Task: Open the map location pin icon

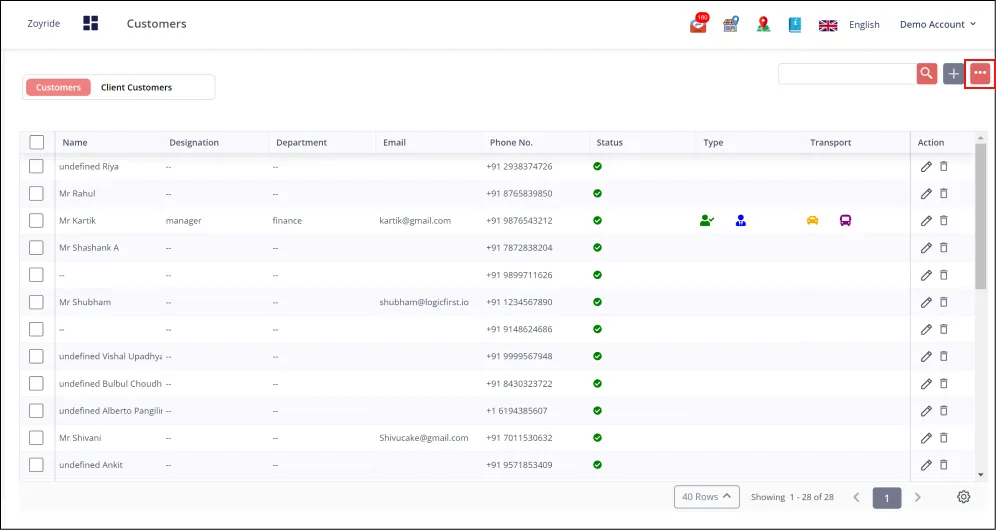Action: pos(764,24)
